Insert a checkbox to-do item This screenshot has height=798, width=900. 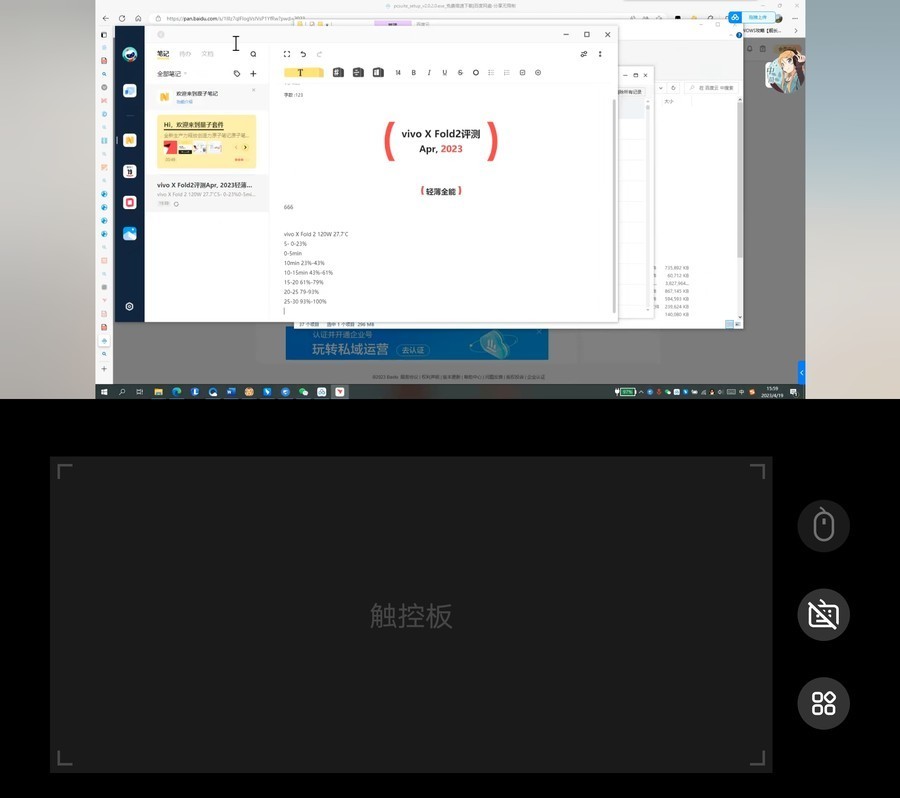click(522, 72)
